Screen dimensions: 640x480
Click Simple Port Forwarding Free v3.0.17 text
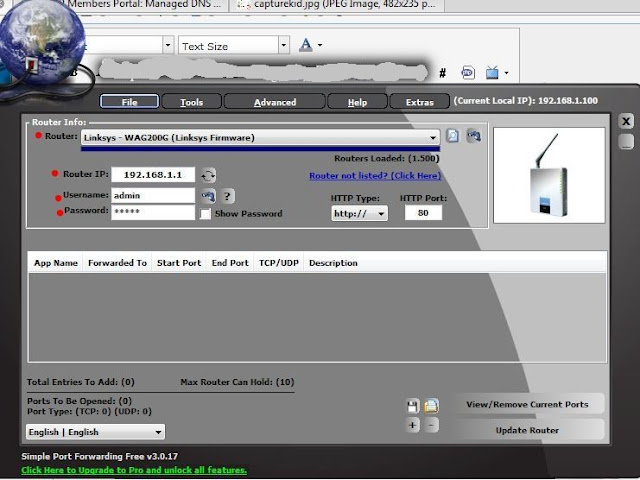[x=99, y=456]
